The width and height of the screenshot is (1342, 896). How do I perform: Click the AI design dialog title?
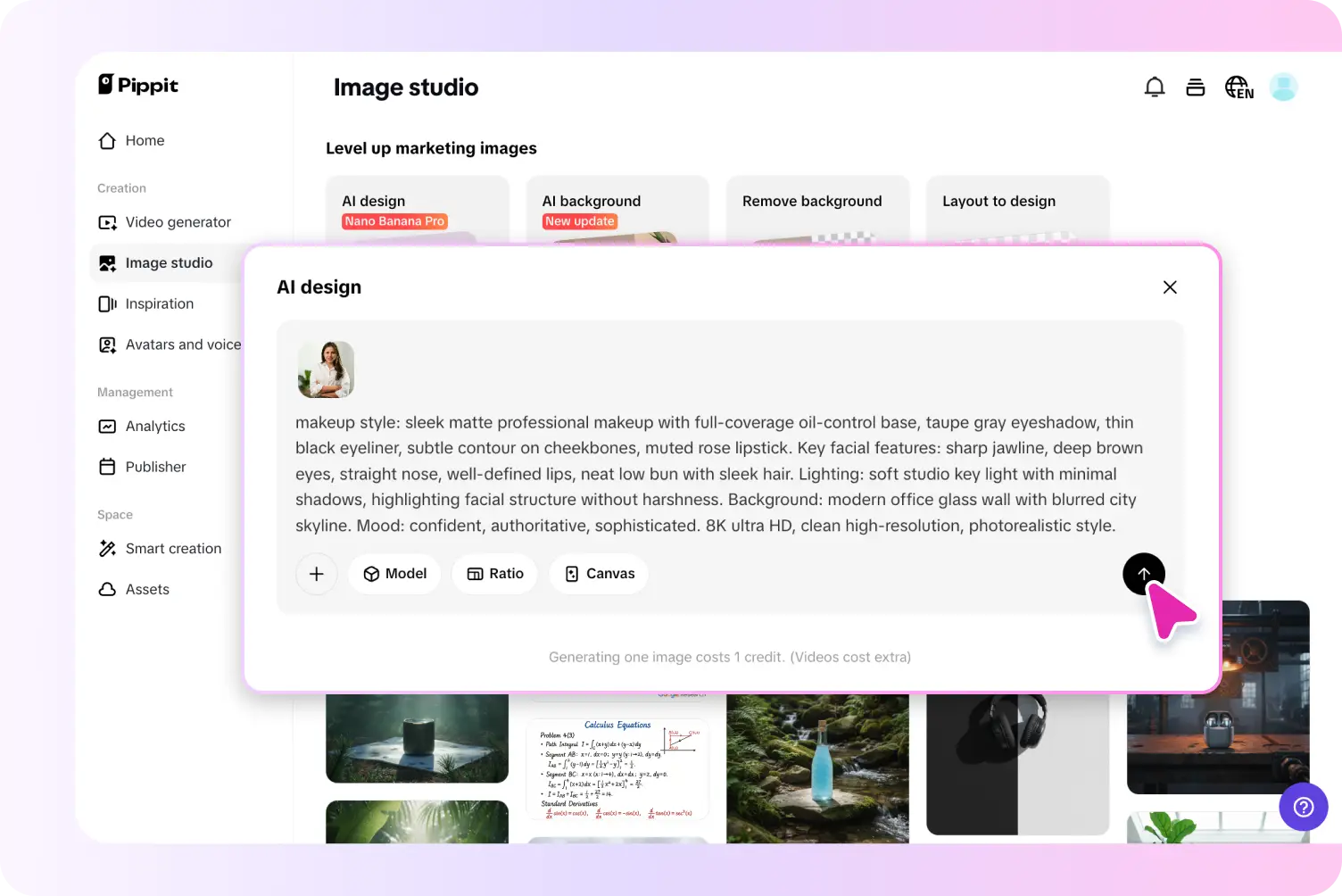click(319, 287)
